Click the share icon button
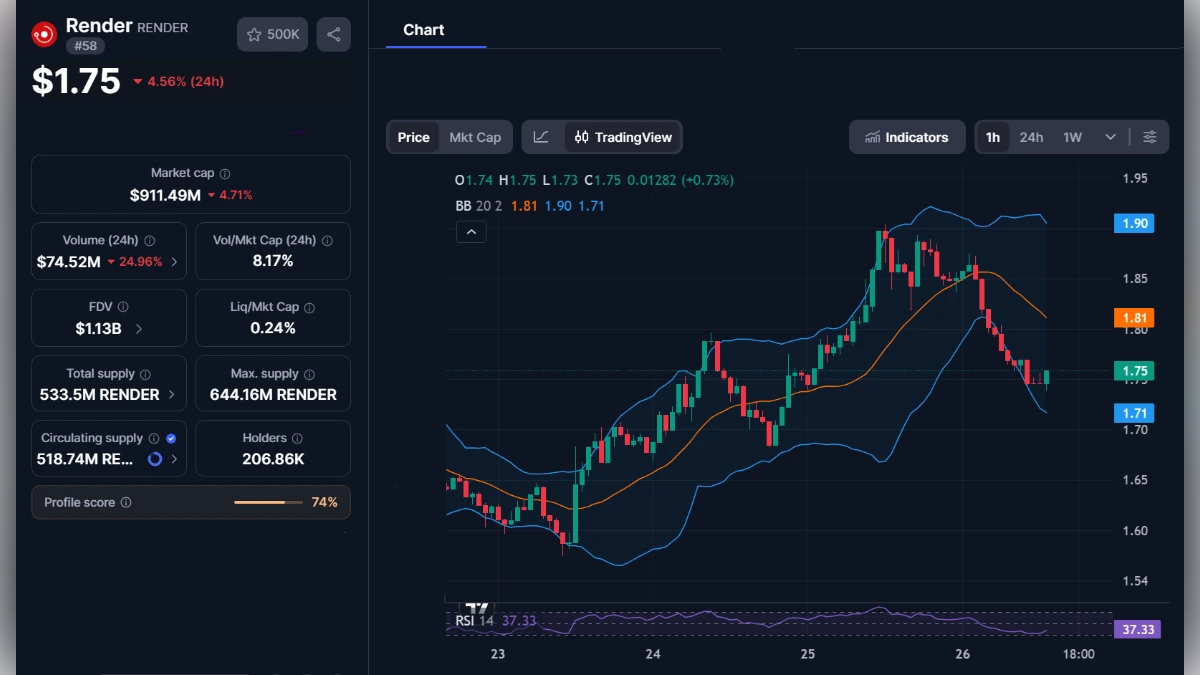 point(334,34)
